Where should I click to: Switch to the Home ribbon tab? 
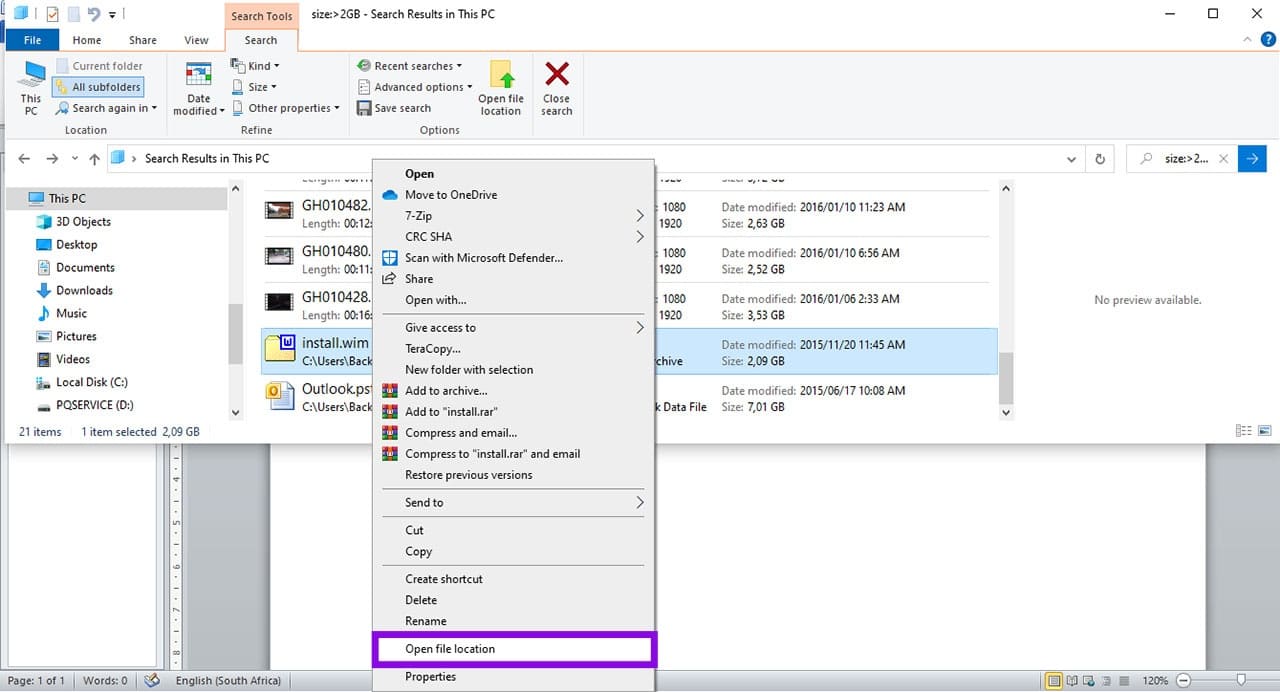pyautogui.click(x=87, y=40)
